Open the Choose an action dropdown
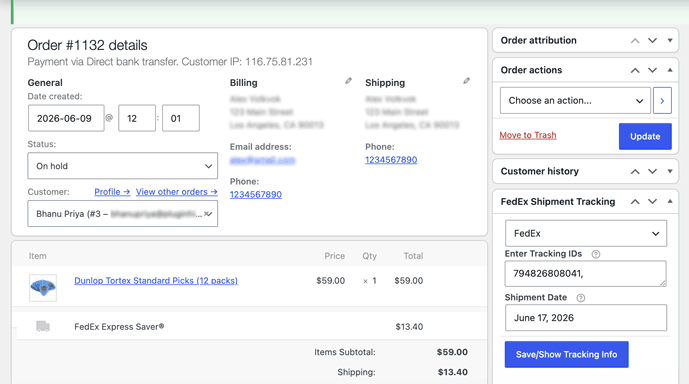Viewport: 689px width, 384px height. point(575,101)
